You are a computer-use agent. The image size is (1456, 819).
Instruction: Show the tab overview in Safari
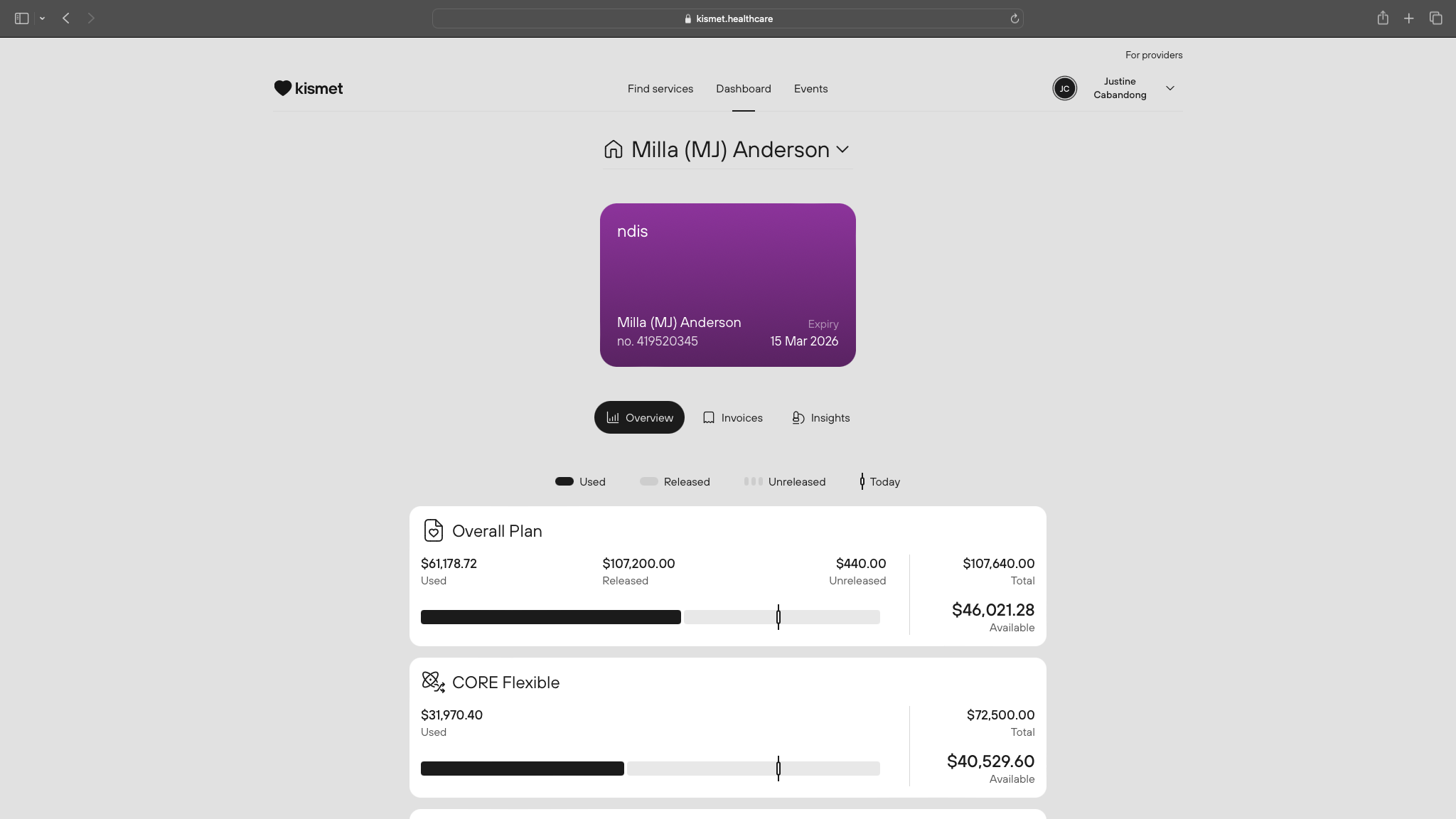(x=1435, y=18)
